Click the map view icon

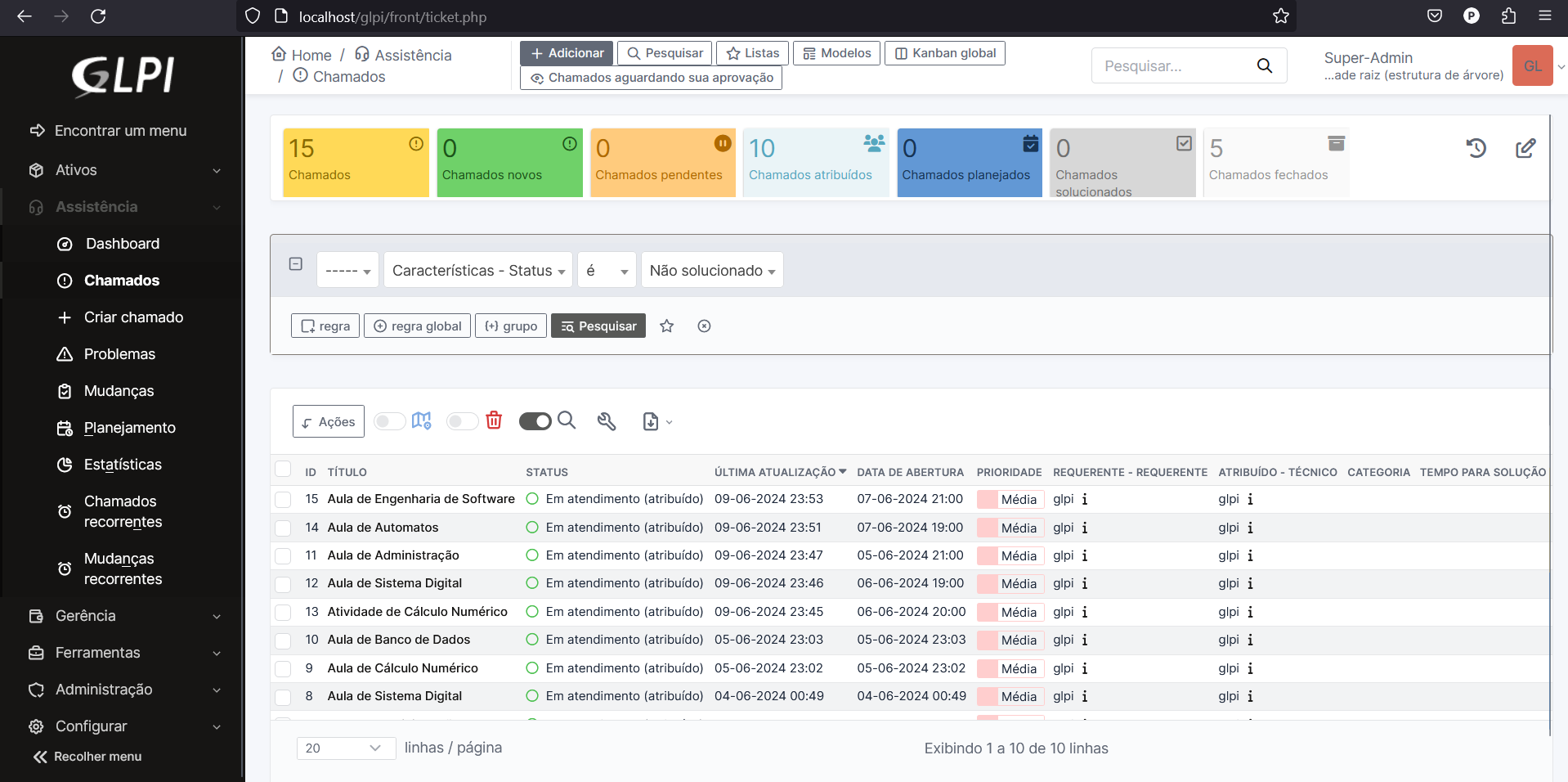point(421,420)
